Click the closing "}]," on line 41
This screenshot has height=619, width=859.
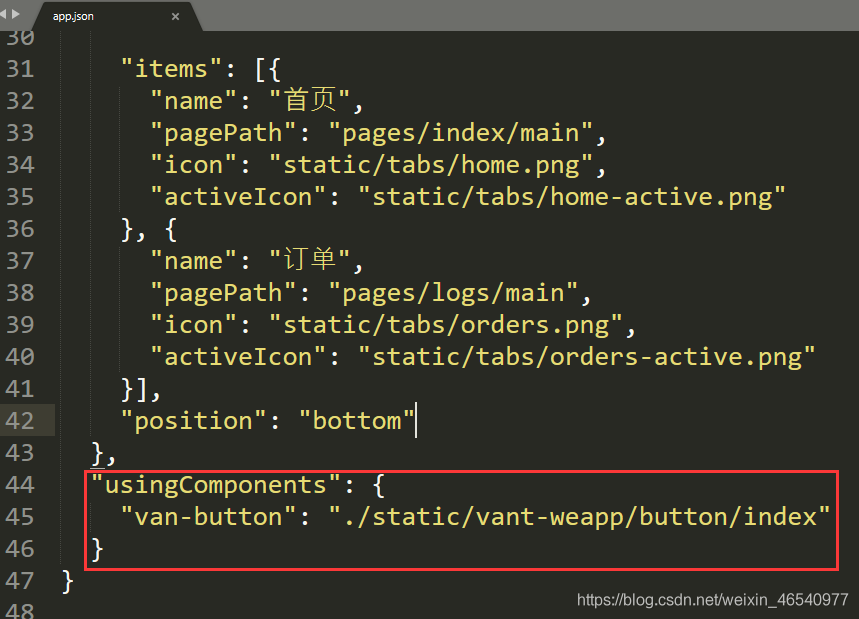pos(141,390)
